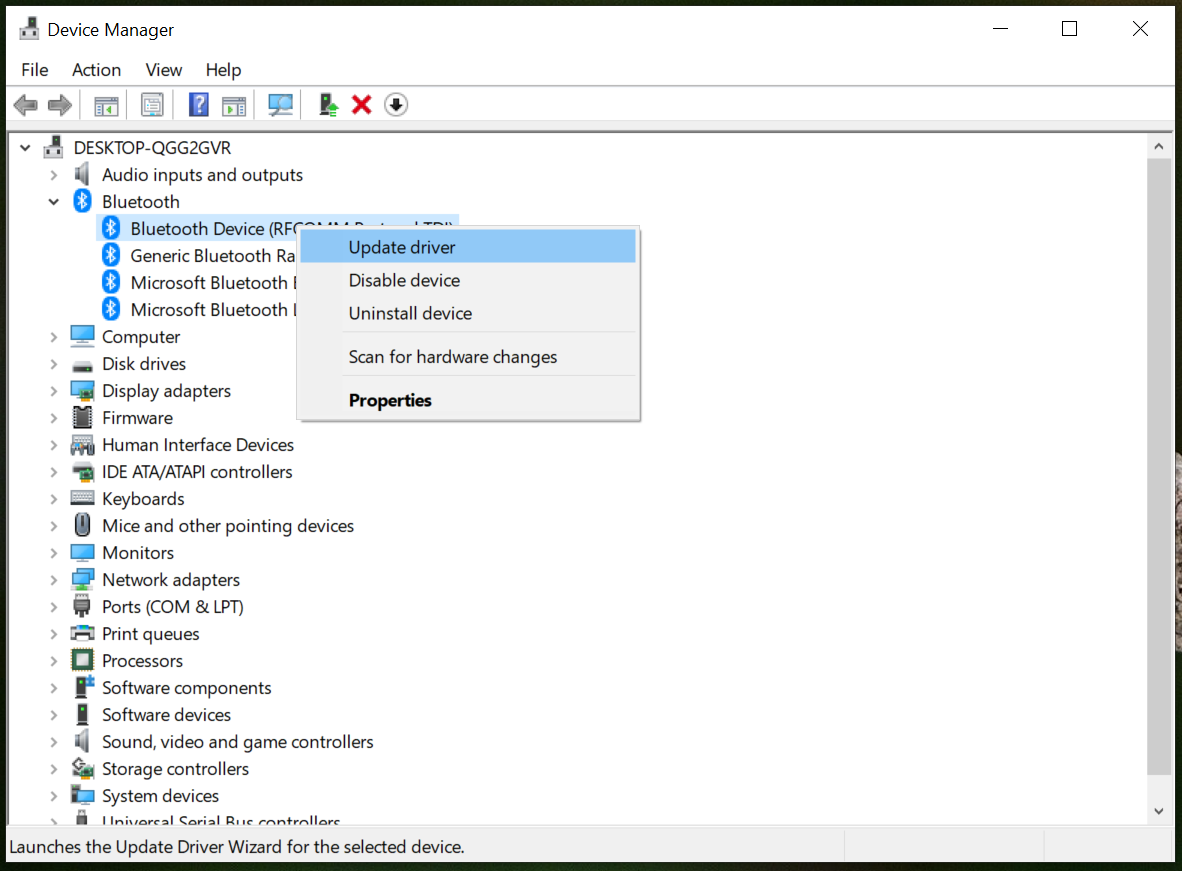This screenshot has width=1182, height=871.
Task: Minimize the Device Manager window
Action: 1000,29
